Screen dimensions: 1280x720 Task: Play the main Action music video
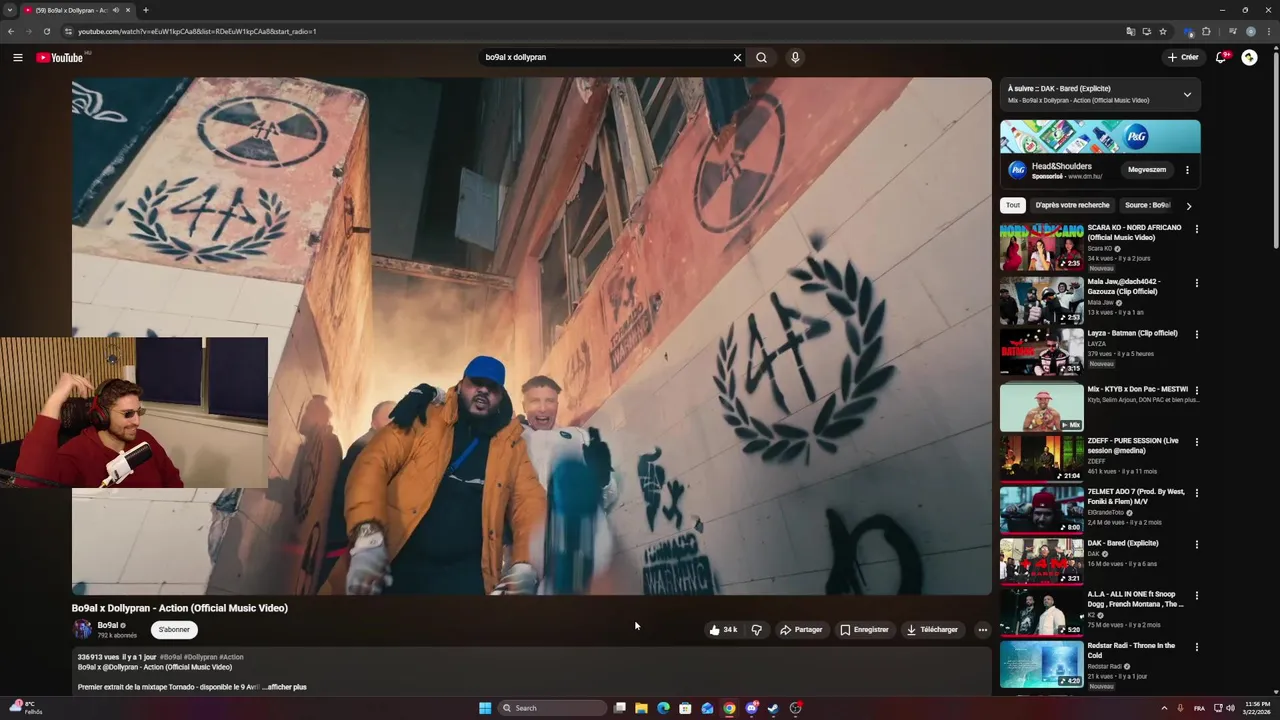(531, 336)
